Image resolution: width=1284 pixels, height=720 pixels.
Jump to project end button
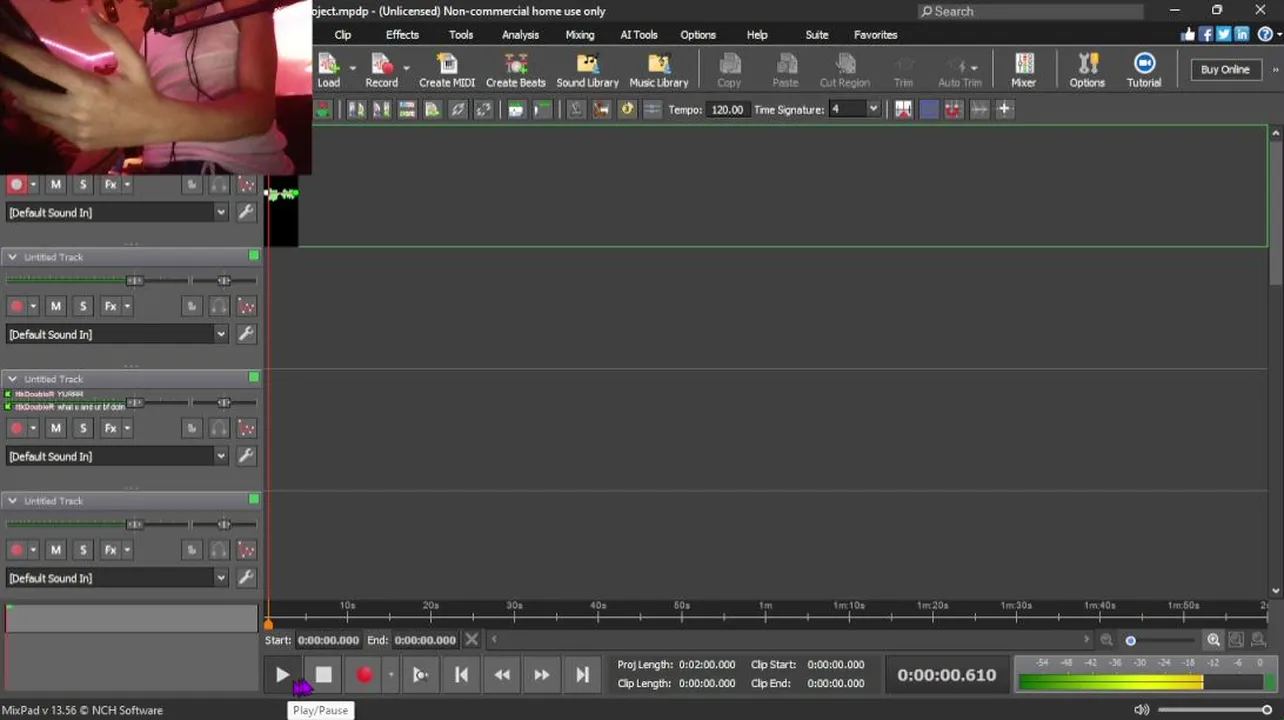(x=582, y=675)
